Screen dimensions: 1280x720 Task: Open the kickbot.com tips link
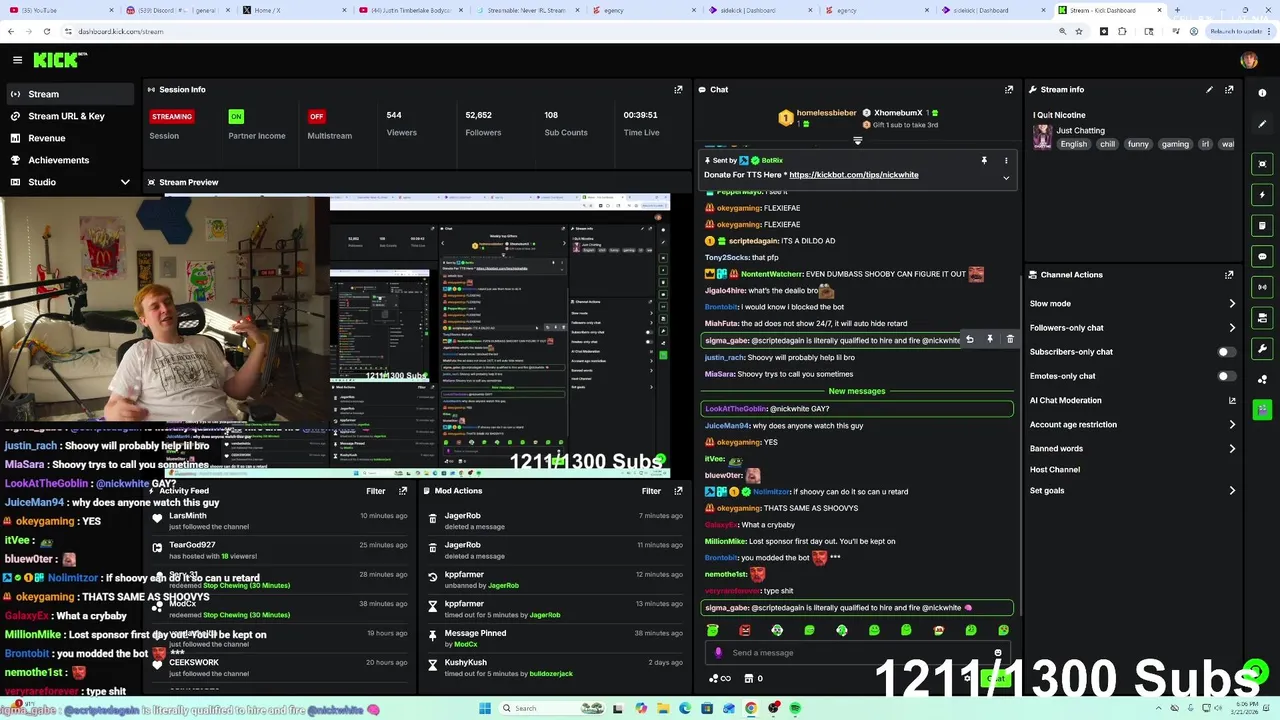854,175
